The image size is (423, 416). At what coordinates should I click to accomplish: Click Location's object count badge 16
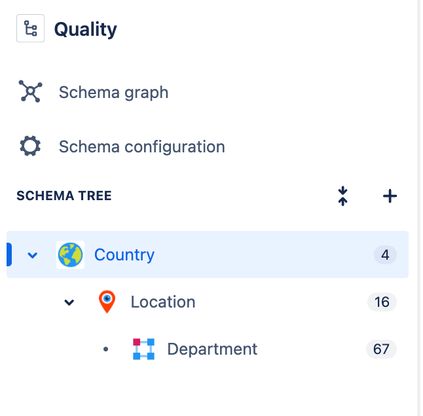pyautogui.click(x=382, y=302)
